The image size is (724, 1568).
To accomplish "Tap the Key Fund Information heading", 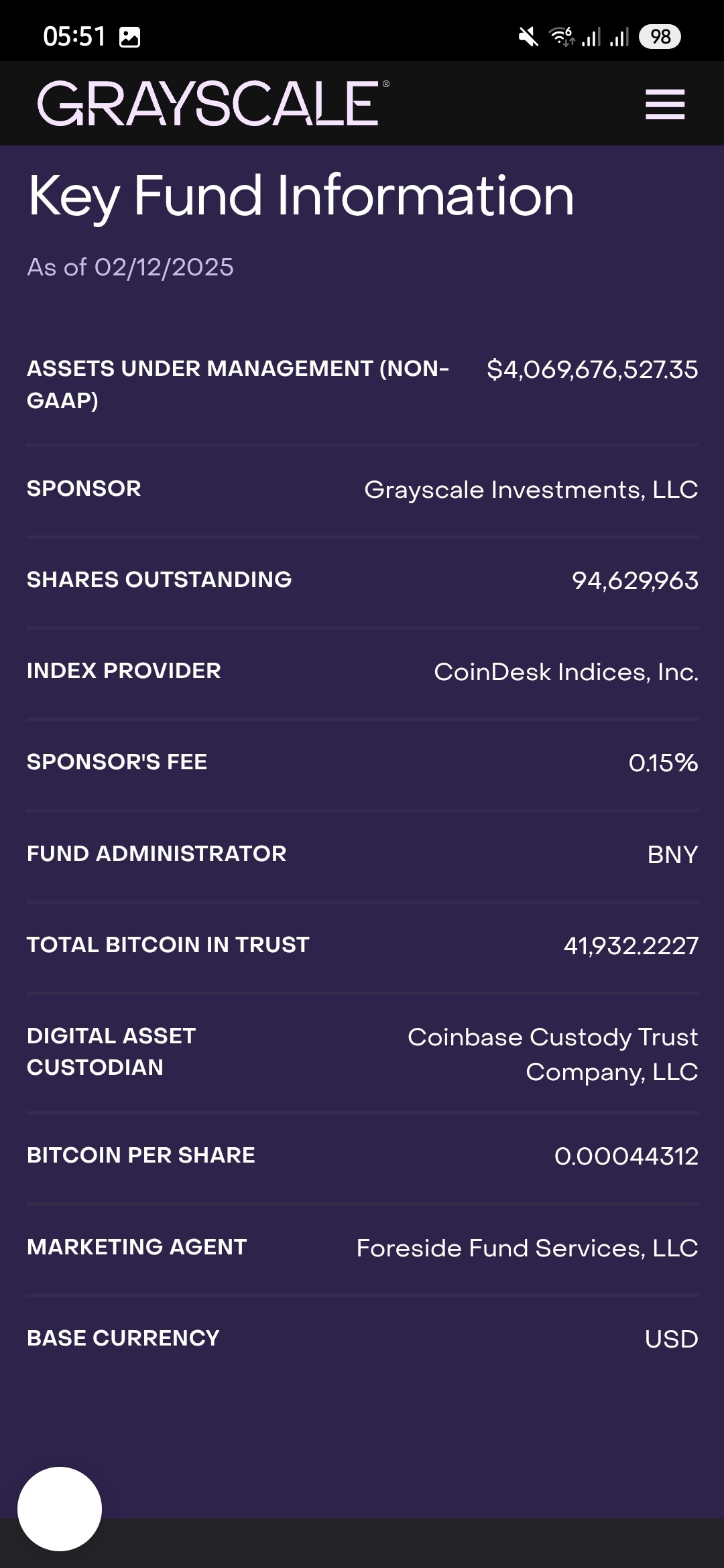I will point(301,196).
